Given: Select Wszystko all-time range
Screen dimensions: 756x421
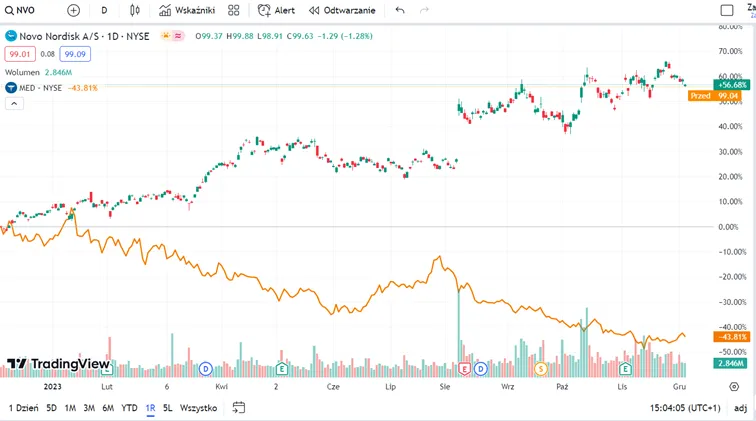Looking at the screenshot, I should (198, 408).
